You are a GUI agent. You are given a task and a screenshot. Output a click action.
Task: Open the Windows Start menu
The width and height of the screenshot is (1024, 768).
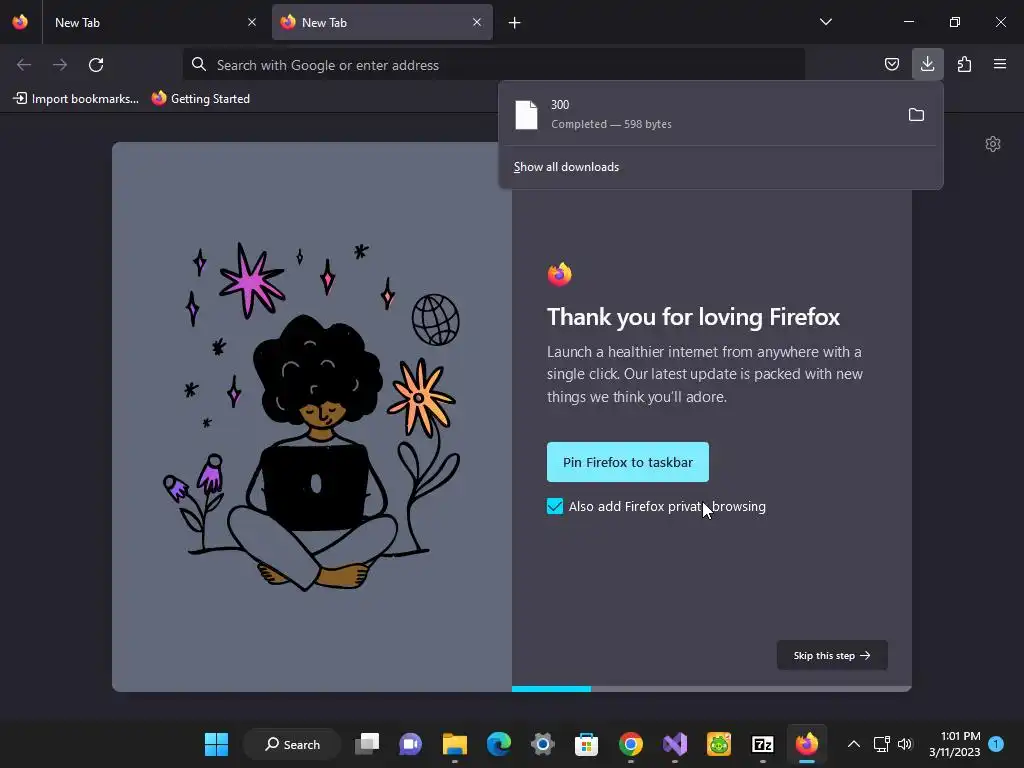tap(216, 744)
